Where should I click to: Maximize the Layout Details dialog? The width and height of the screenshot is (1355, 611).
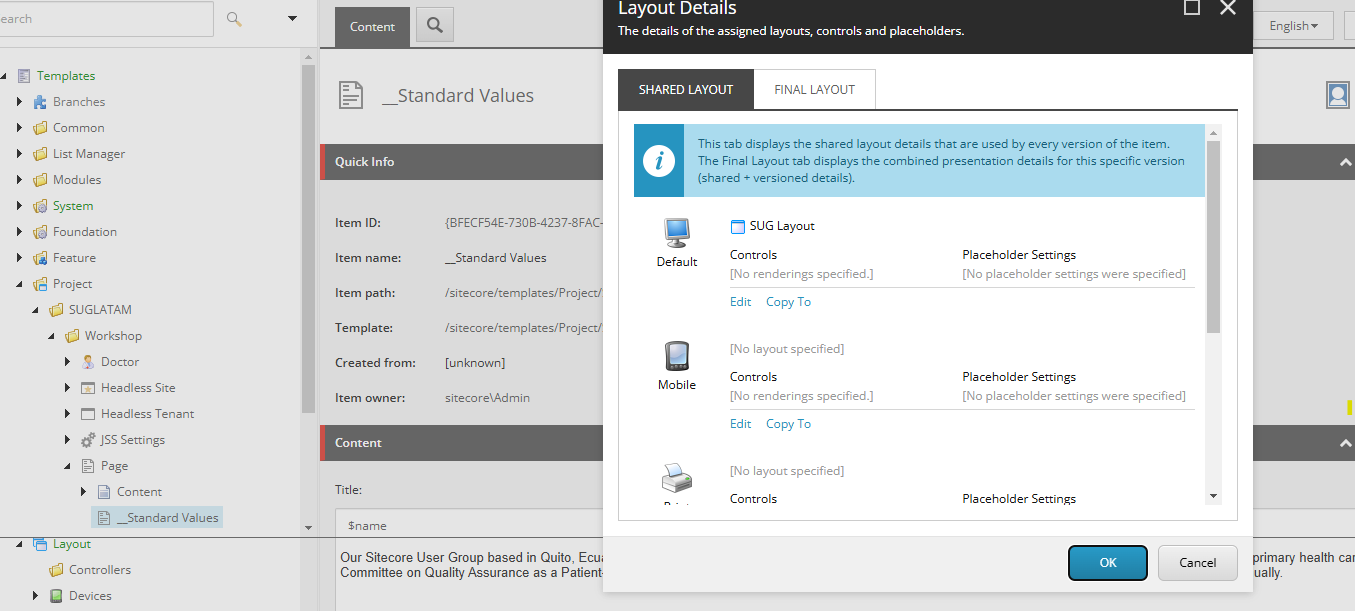coord(1192,7)
